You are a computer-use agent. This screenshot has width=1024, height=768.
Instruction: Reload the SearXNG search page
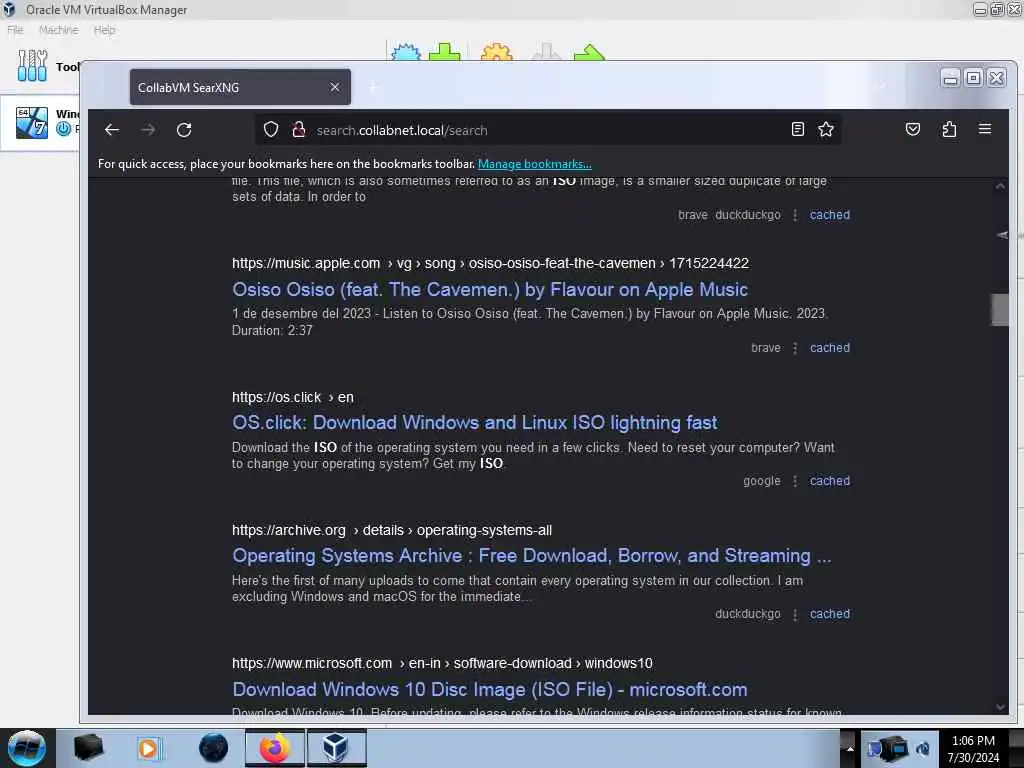pyautogui.click(x=184, y=130)
